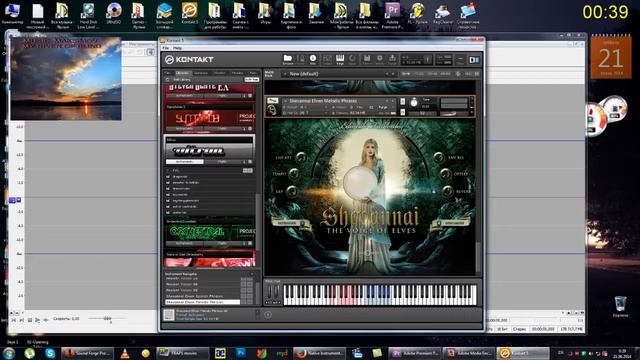Open Adobe Premiere desktop shortcut
The image size is (640, 360).
[392, 15]
